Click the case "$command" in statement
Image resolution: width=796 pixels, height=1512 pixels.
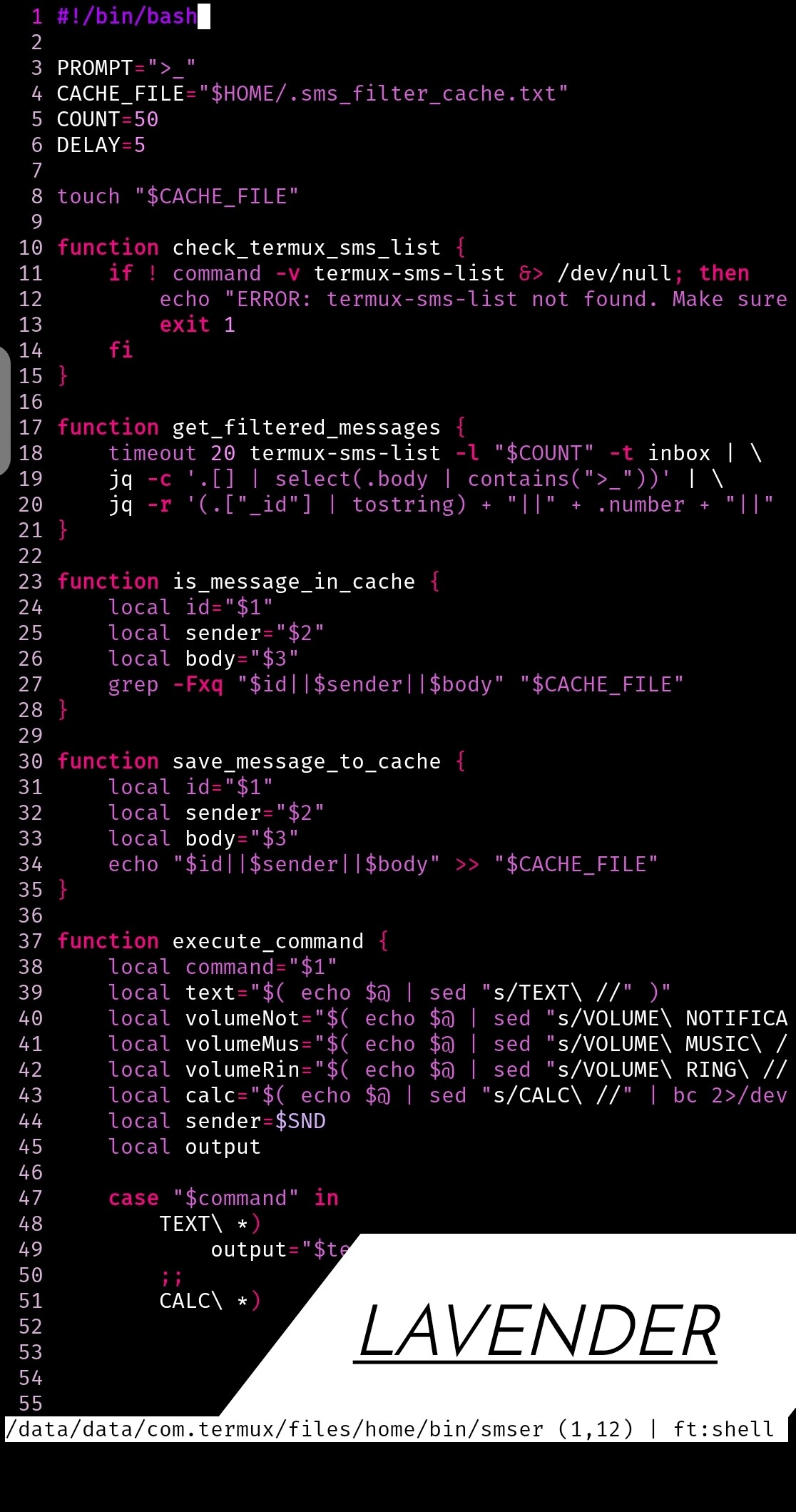(x=224, y=1198)
